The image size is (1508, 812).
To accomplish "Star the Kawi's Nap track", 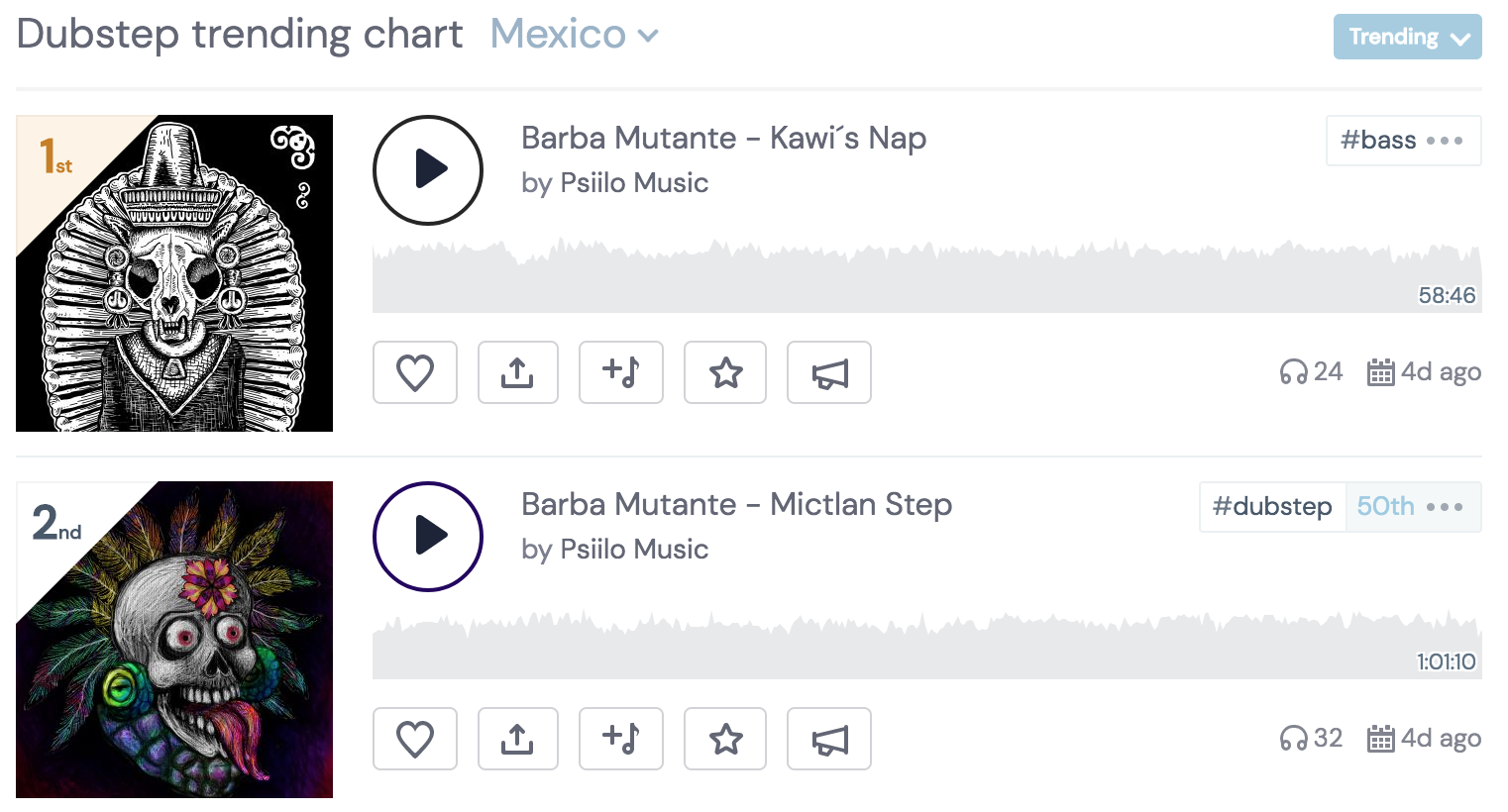I will (725, 373).
